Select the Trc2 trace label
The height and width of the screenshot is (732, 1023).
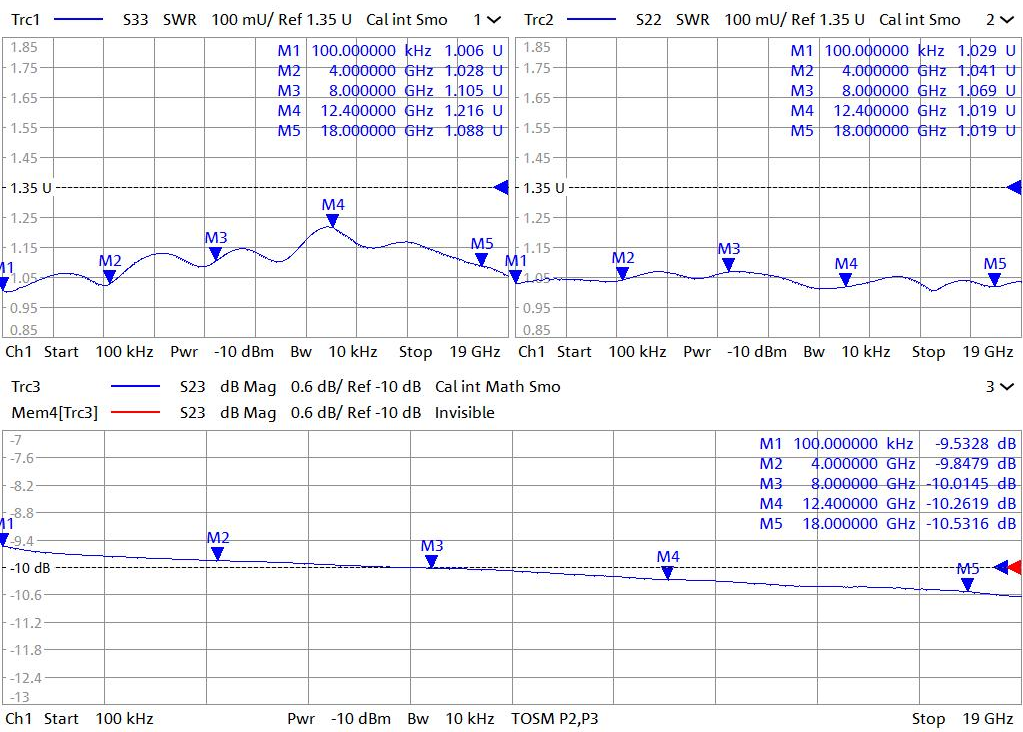539,20
